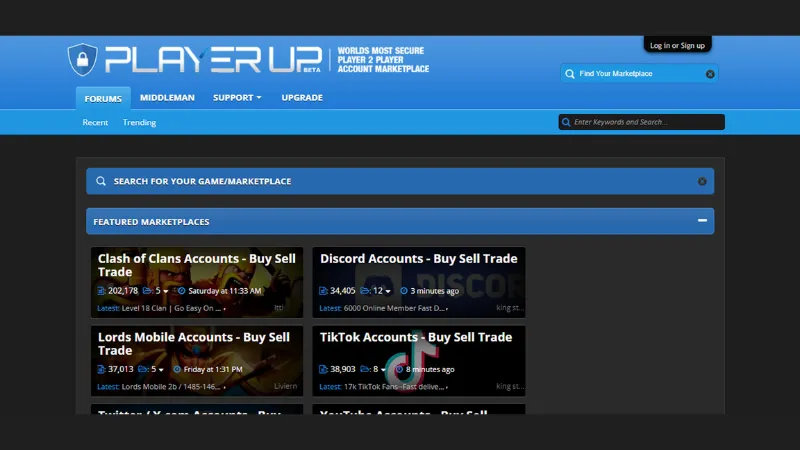Click subforum folder icon on TikTok card
This screenshot has width=800, height=450.
point(365,369)
